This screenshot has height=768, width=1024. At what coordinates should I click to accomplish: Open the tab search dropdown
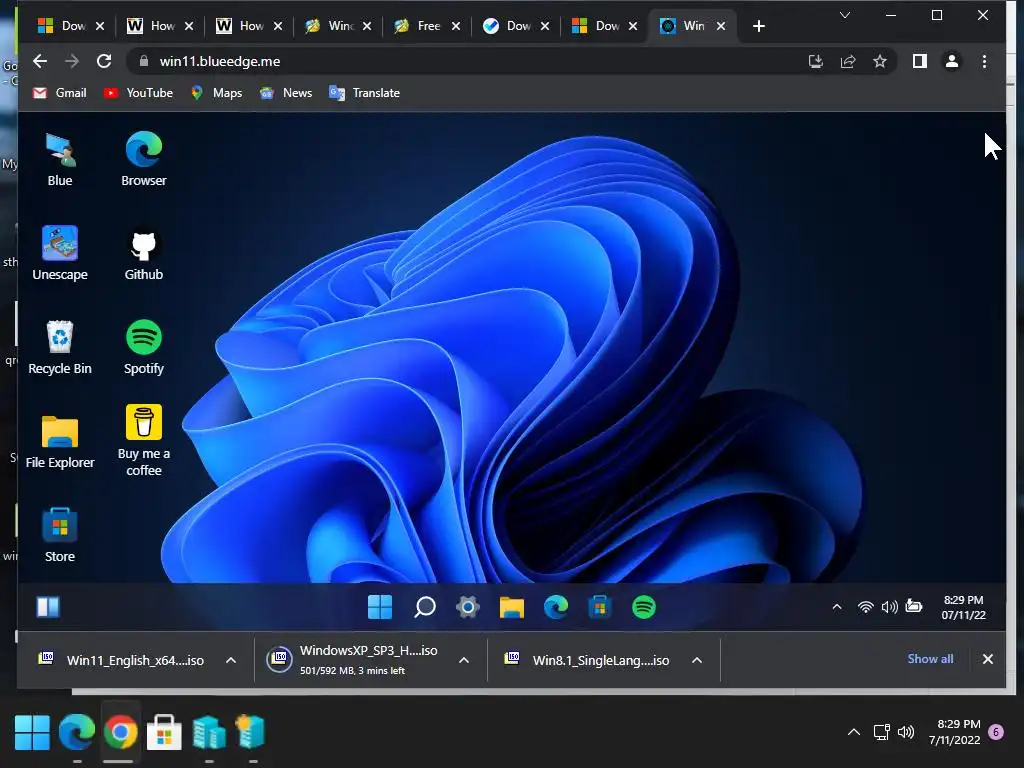[x=844, y=15]
